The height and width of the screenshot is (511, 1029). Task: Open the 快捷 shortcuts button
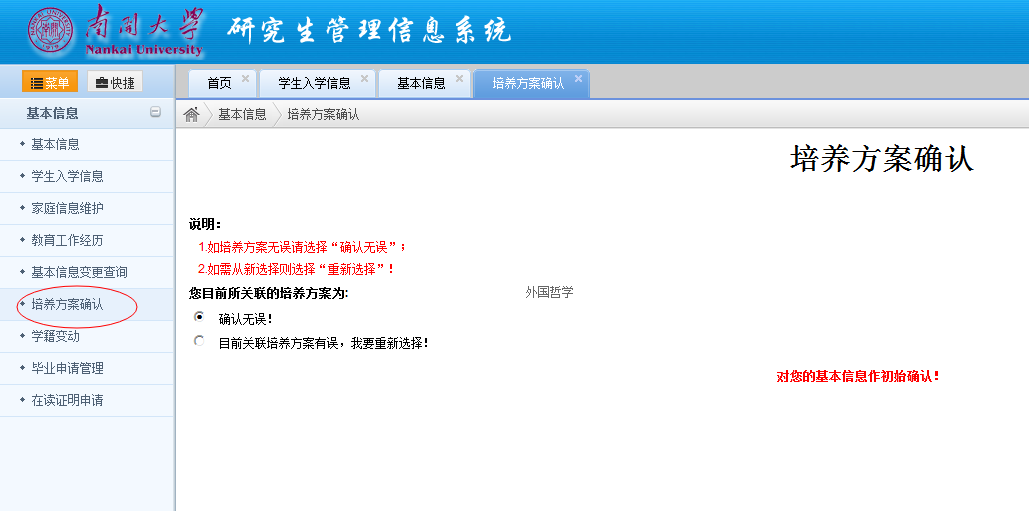115,83
